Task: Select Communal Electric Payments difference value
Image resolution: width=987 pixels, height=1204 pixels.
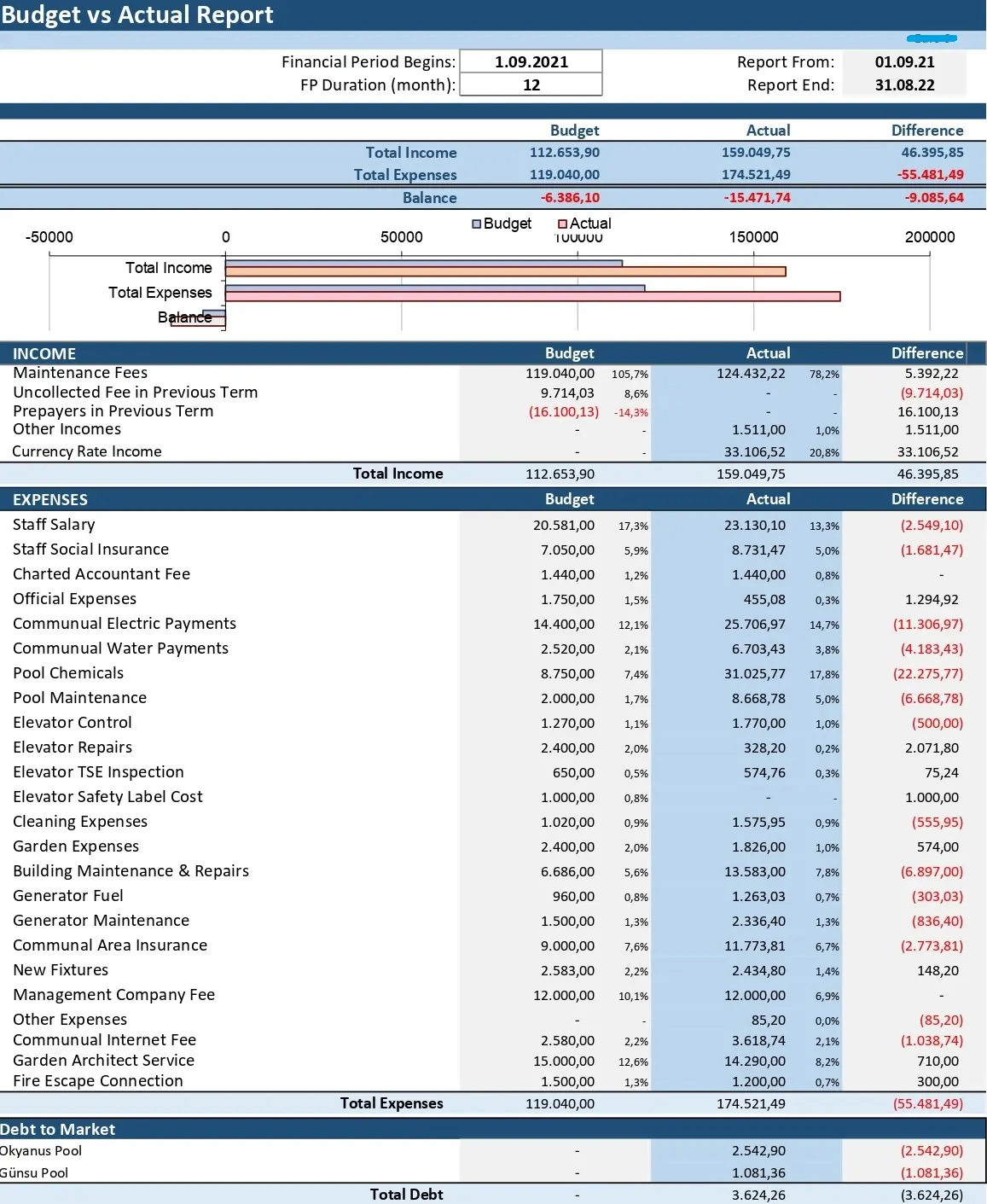Action: (927, 624)
